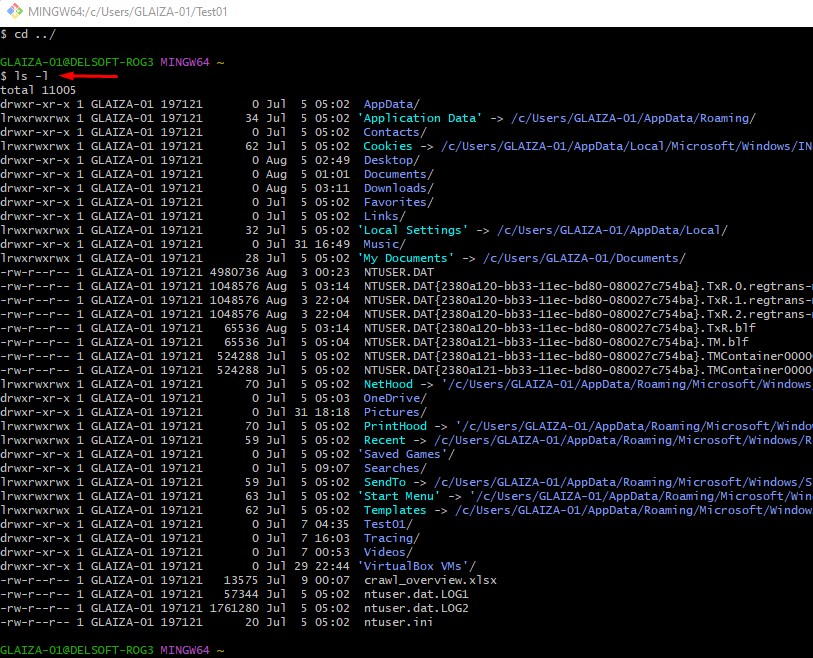Screen dimensions: 813x658
Task: Click the bottom GLAIZA-01@DELSOFT-ROG3 prompt
Action: tap(77, 650)
